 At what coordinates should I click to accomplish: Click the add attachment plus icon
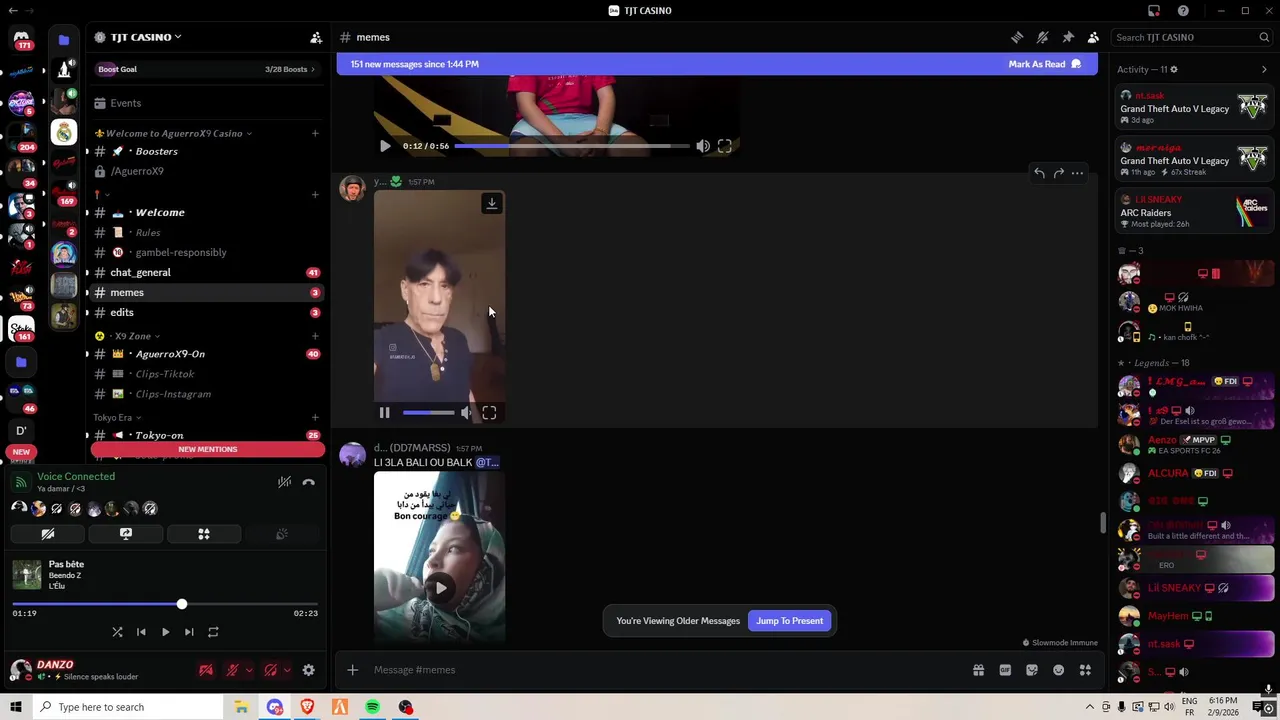coord(352,670)
